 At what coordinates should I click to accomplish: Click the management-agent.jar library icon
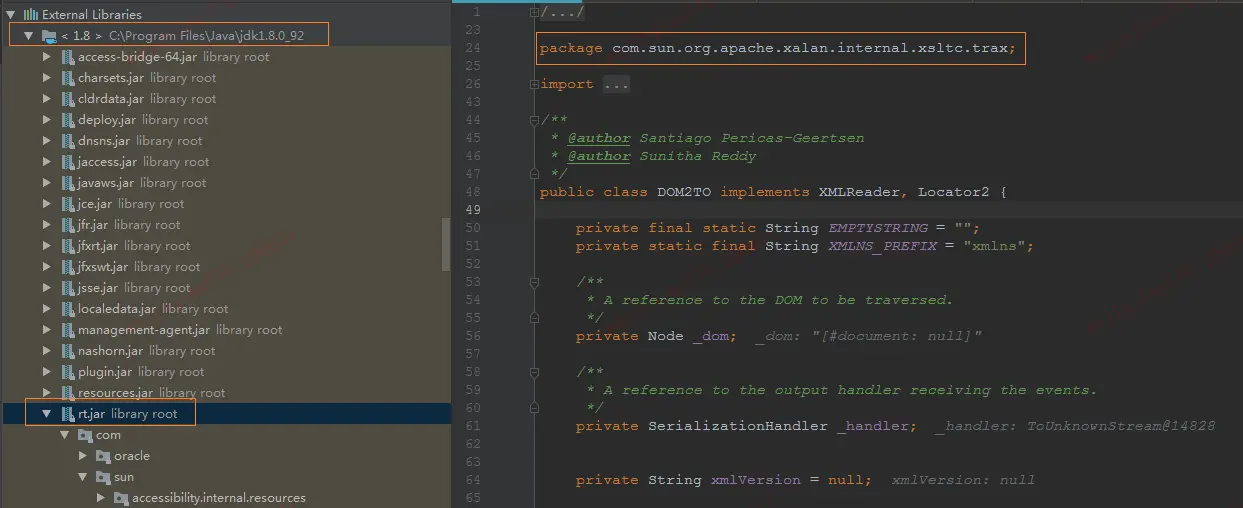[x=68, y=330]
